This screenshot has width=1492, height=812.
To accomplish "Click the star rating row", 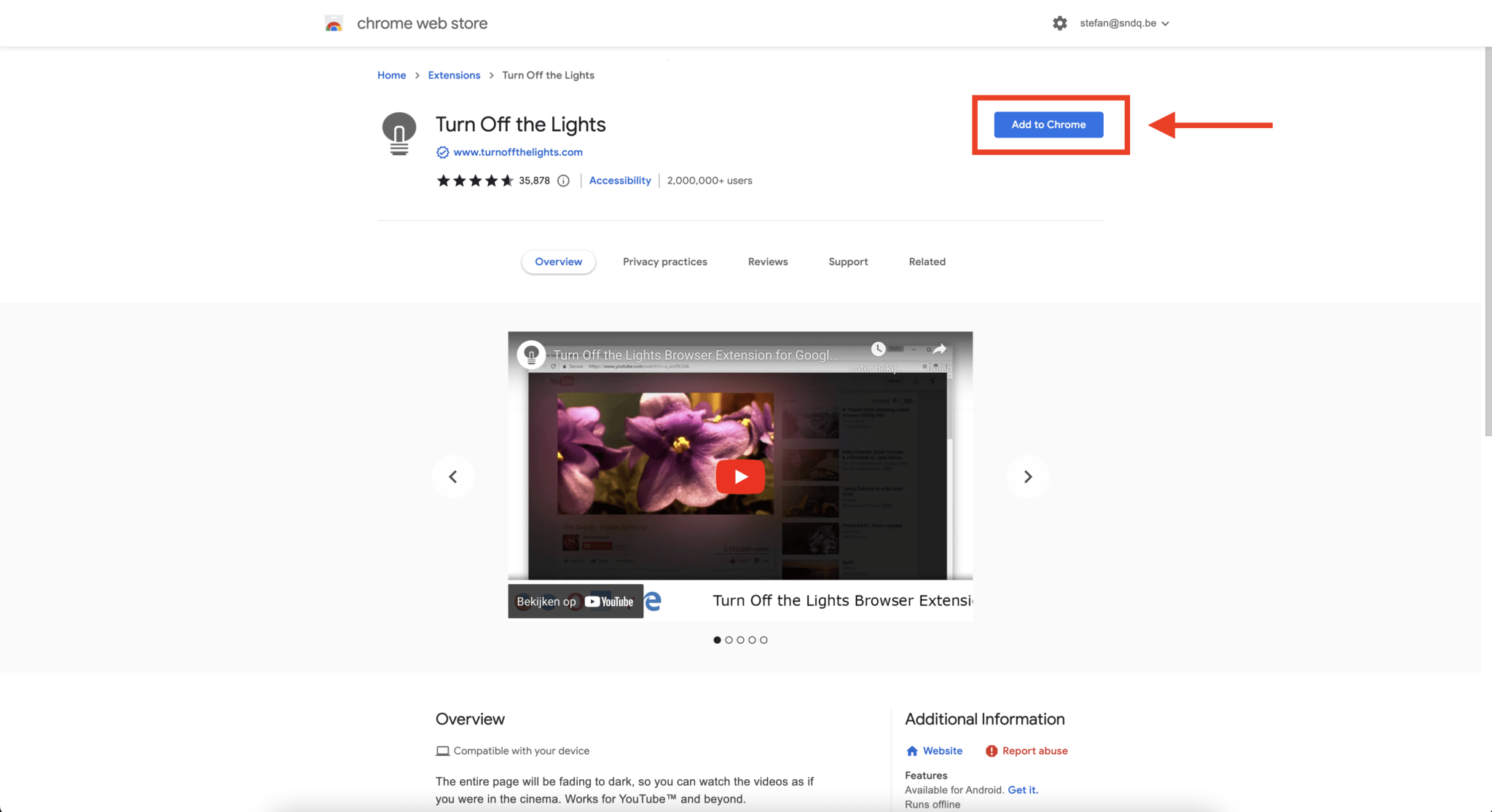I will [x=475, y=181].
